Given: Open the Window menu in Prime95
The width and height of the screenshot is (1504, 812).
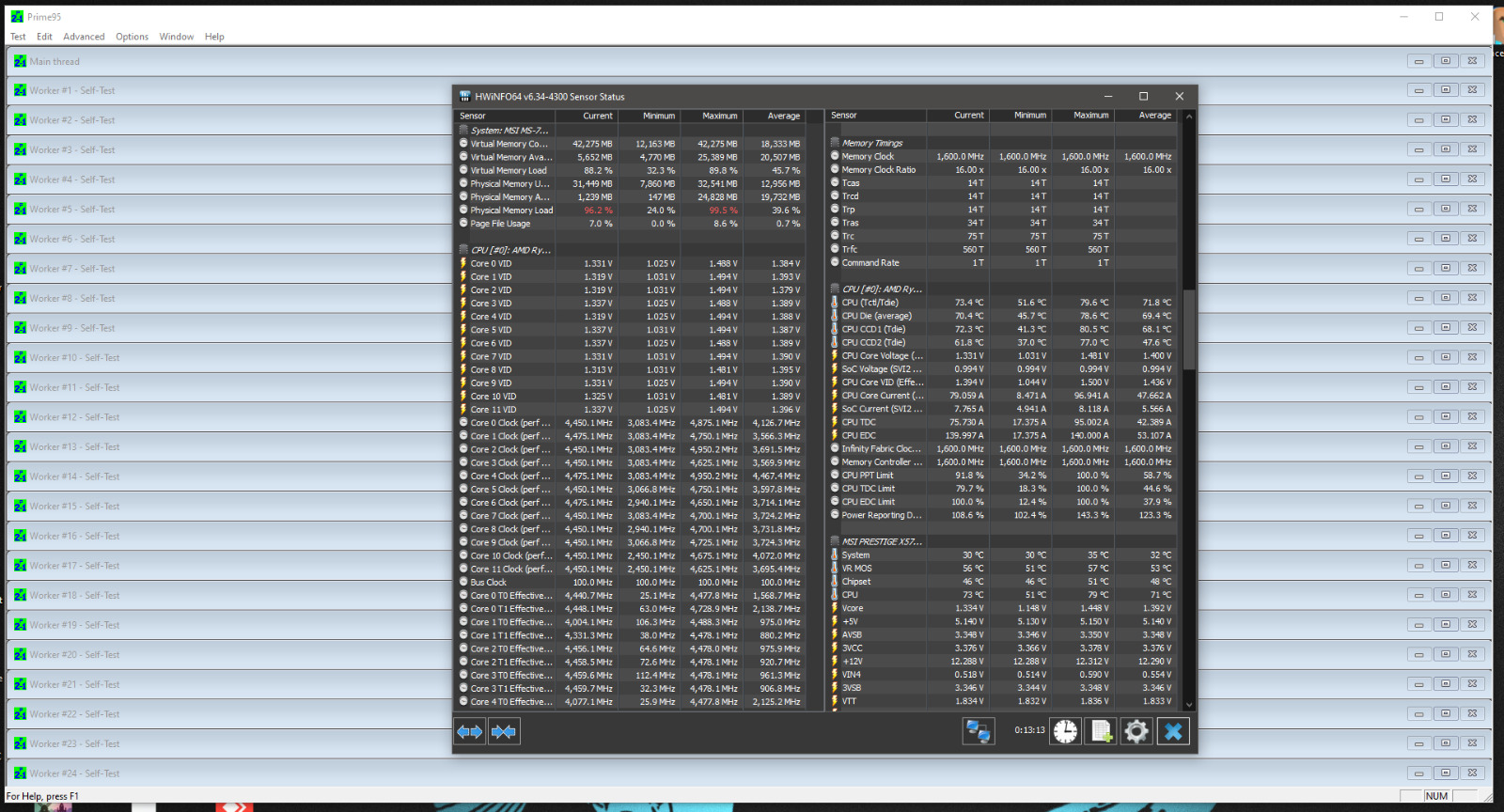Looking at the screenshot, I should [x=176, y=37].
